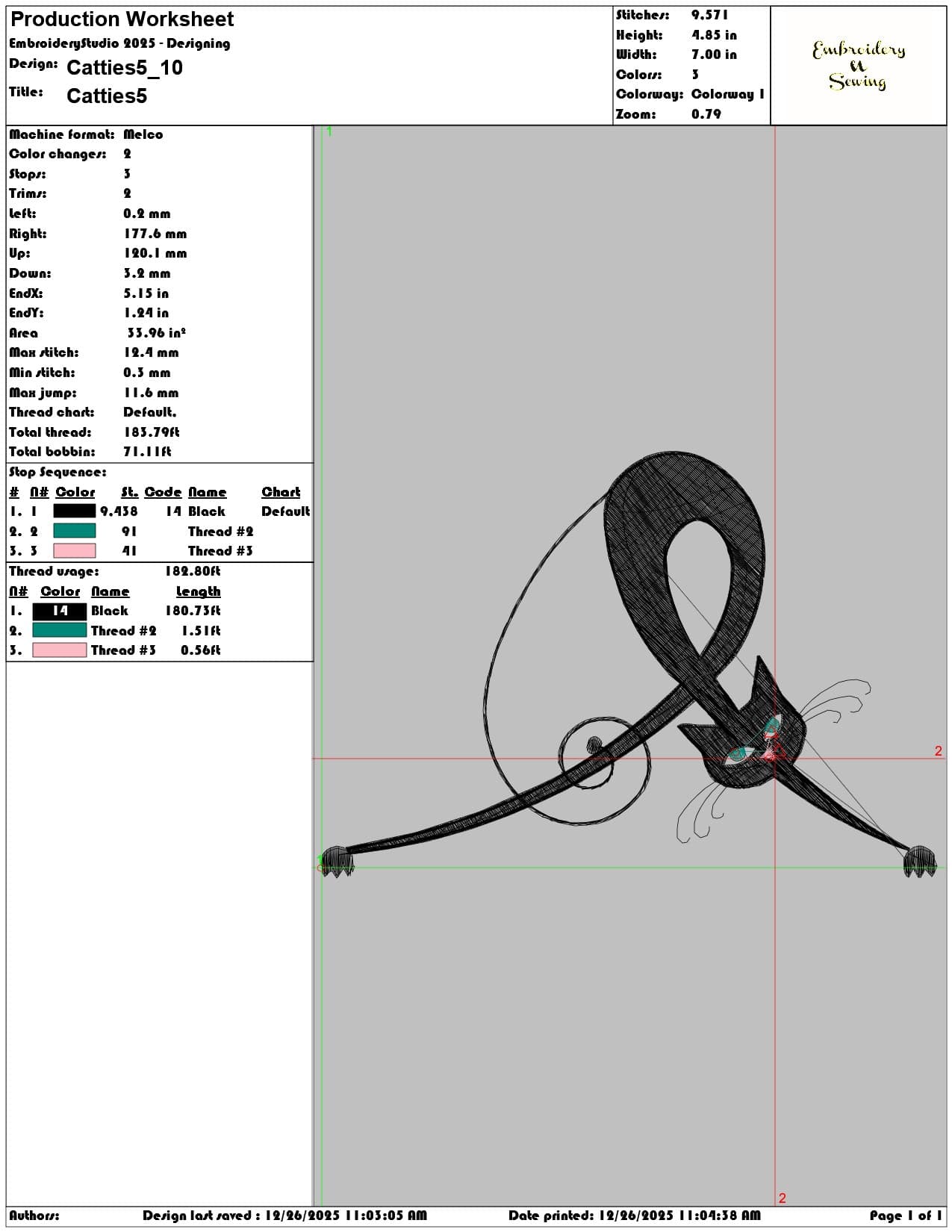Click the EndY value '1.24 in'

click(x=146, y=313)
